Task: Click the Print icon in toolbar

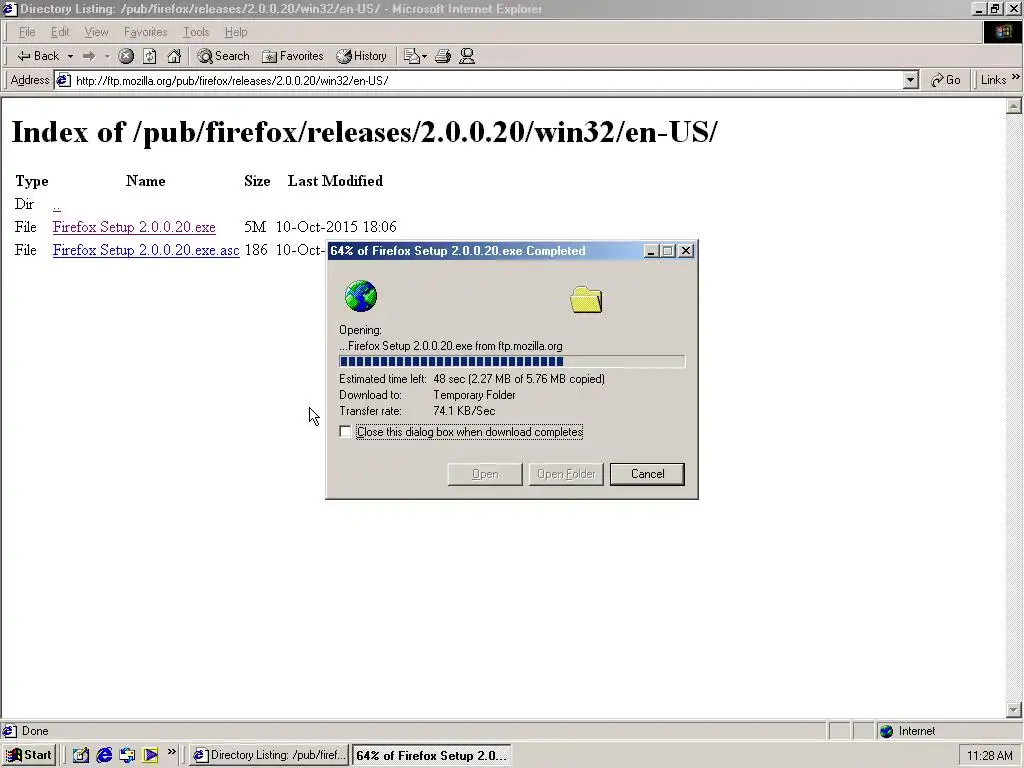Action: [x=443, y=56]
